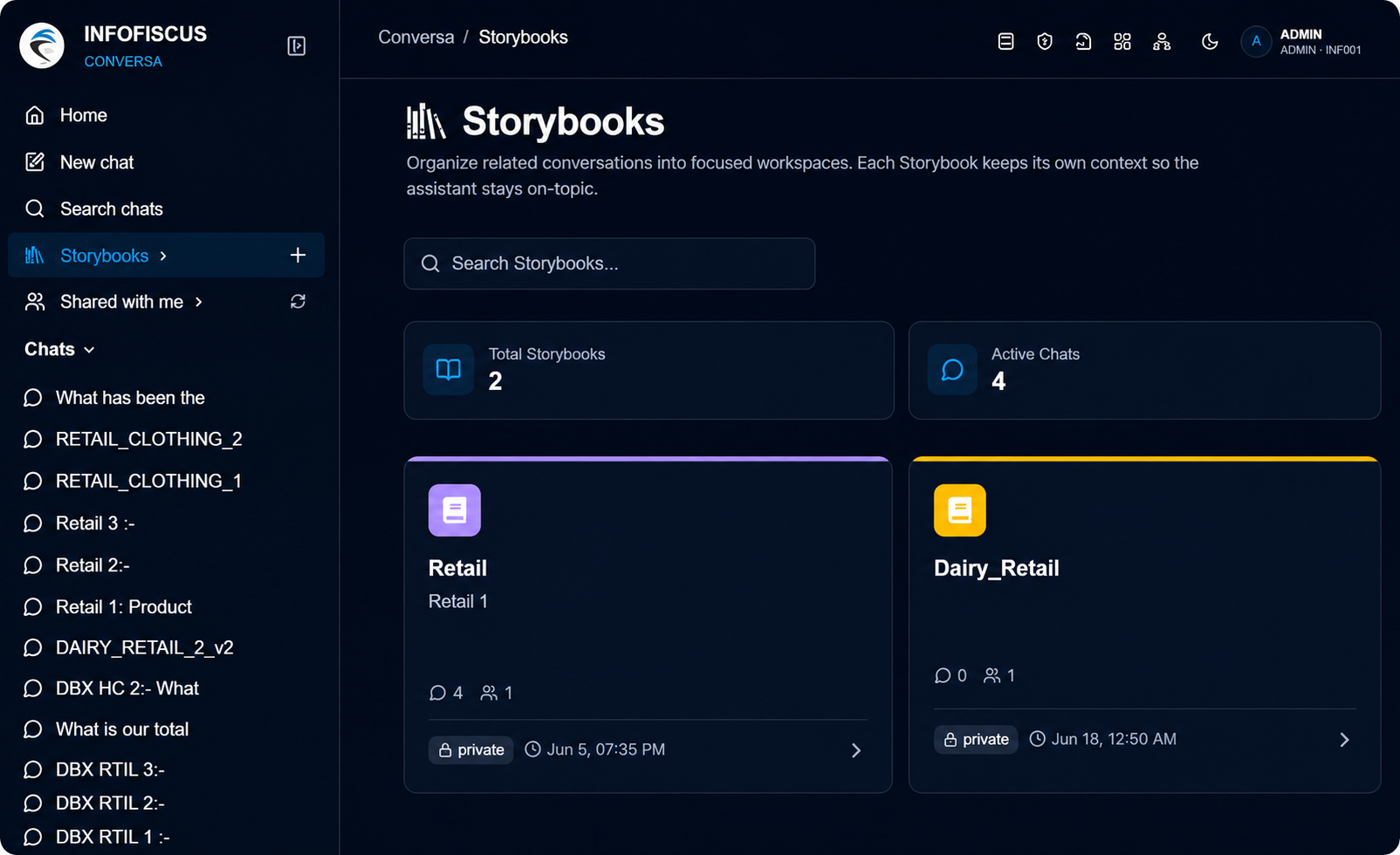
Task: Click 'Jun 5, 07:35 PM' timestamp
Action: pyautogui.click(x=595, y=749)
